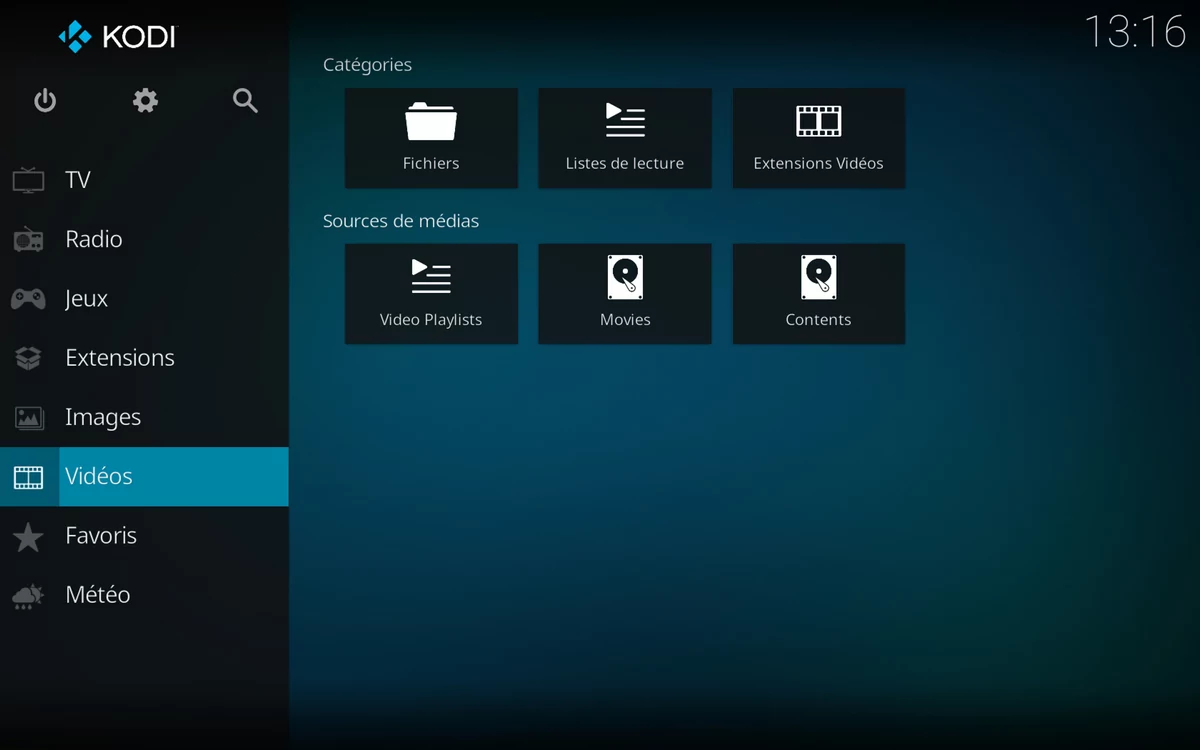1200x750 pixels.
Task: Open the Extensions Vidéos tile label
Action: (x=818, y=163)
